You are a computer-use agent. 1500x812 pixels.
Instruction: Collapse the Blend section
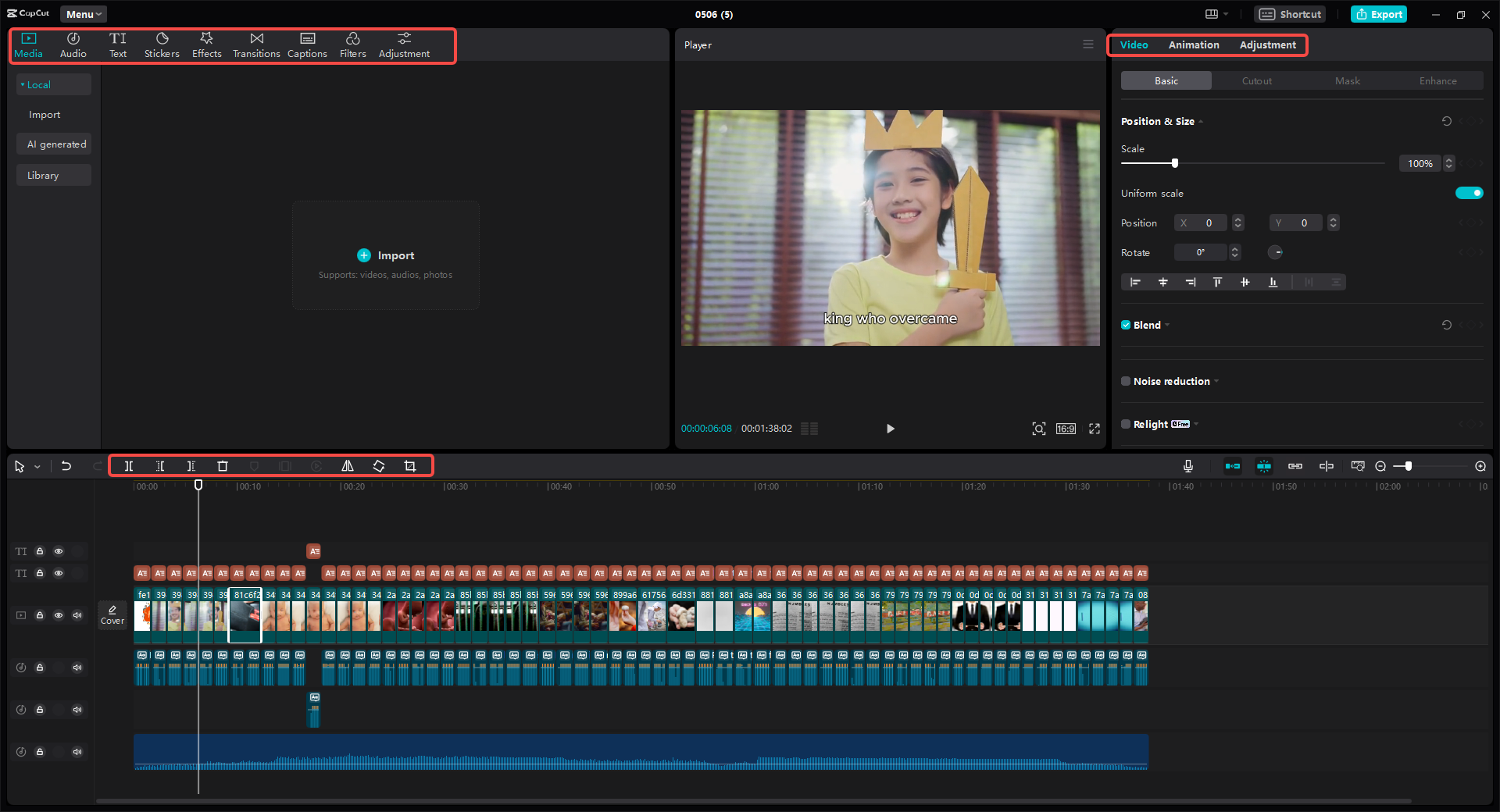(x=1168, y=325)
